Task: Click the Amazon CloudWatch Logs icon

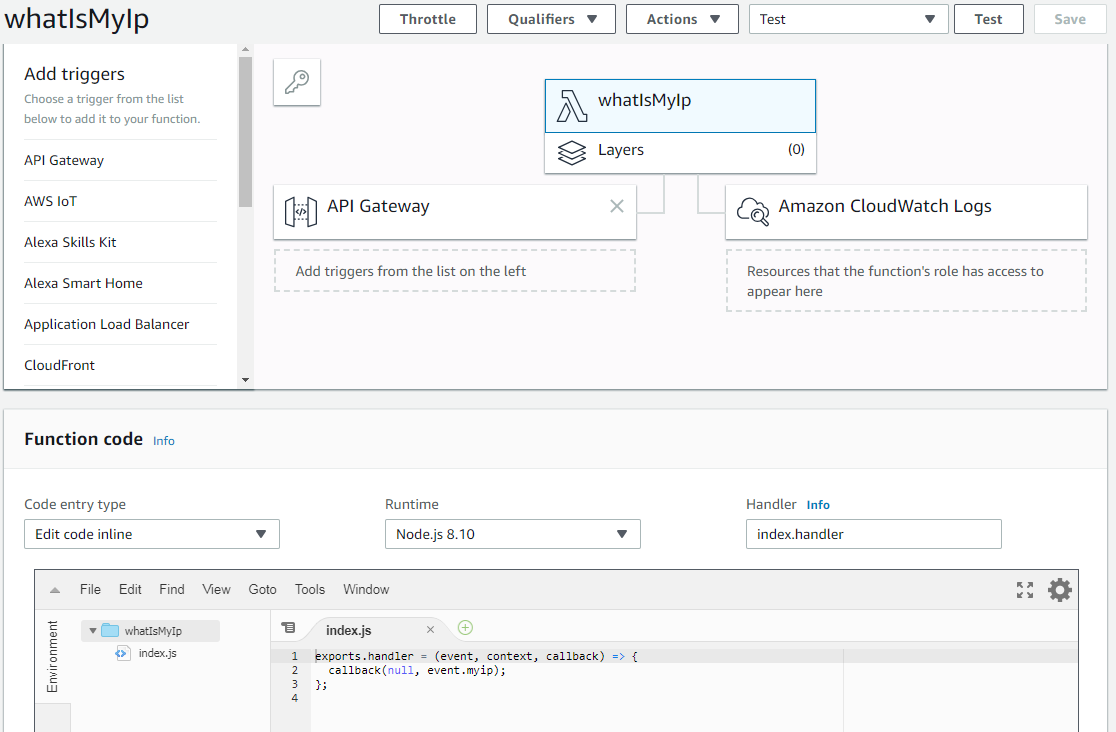Action: 752,211
